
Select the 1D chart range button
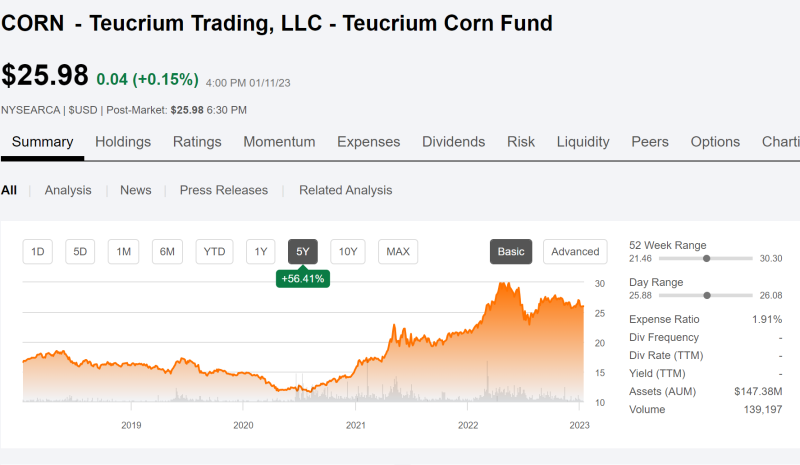pyautogui.click(x=37, y=252)
